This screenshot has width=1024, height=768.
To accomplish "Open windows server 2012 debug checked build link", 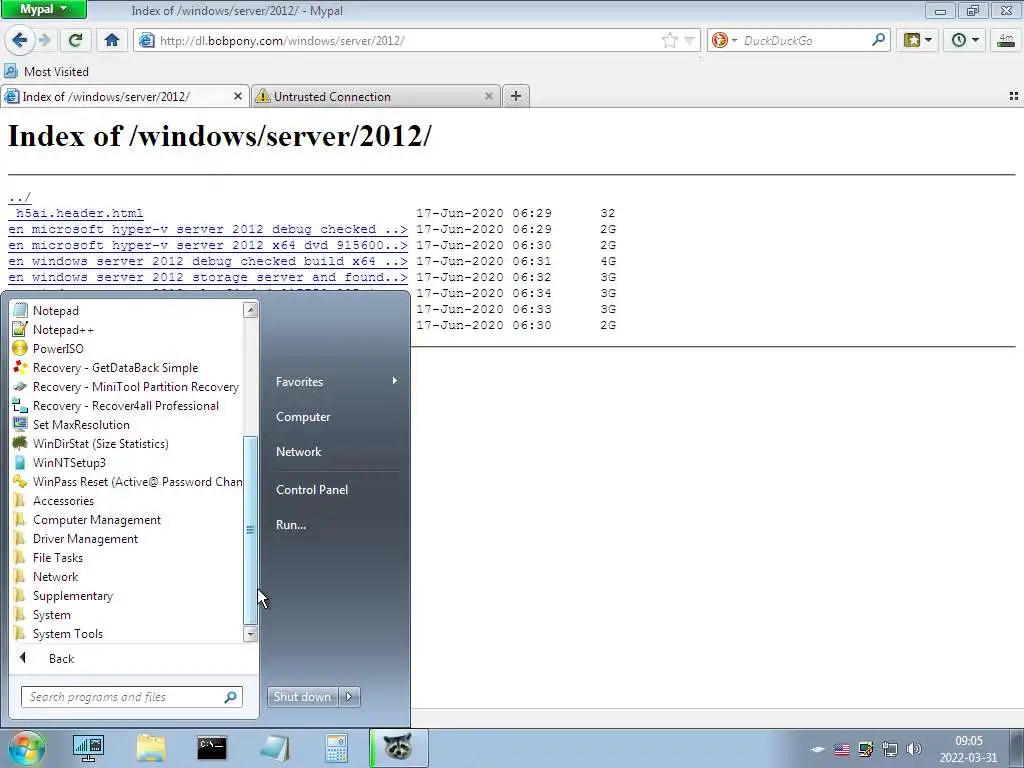I will pyautogui.click(x=208, y=261).
